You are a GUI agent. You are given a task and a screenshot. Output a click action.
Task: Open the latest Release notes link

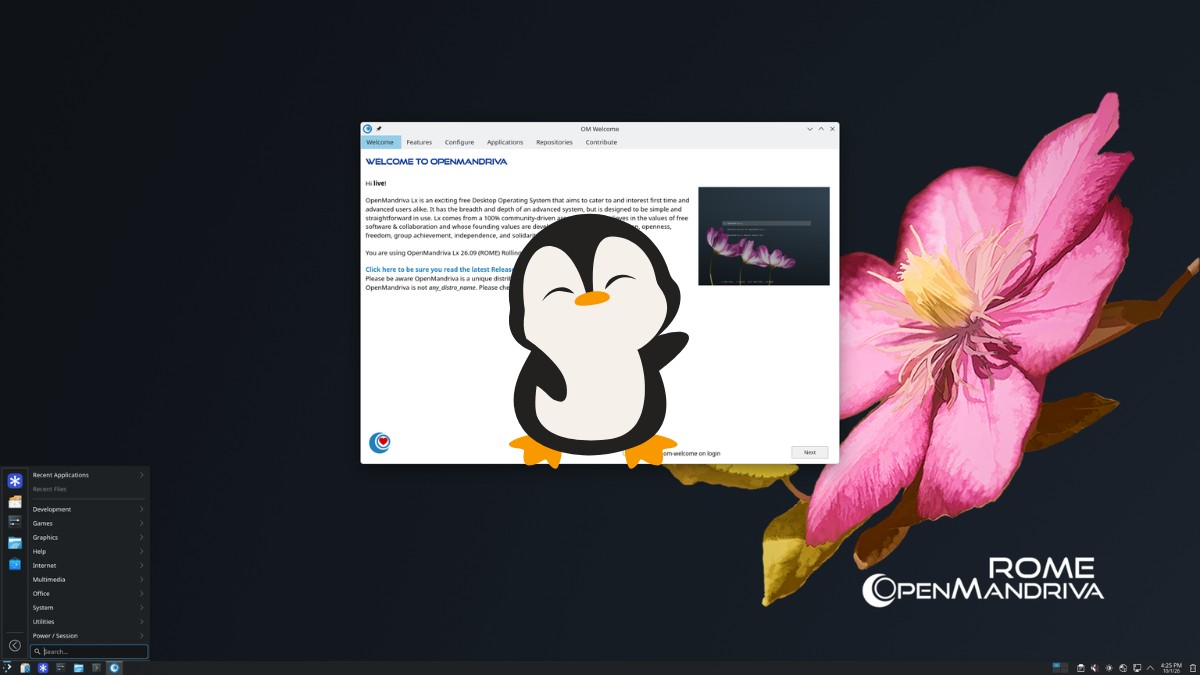tap(439, 269)
